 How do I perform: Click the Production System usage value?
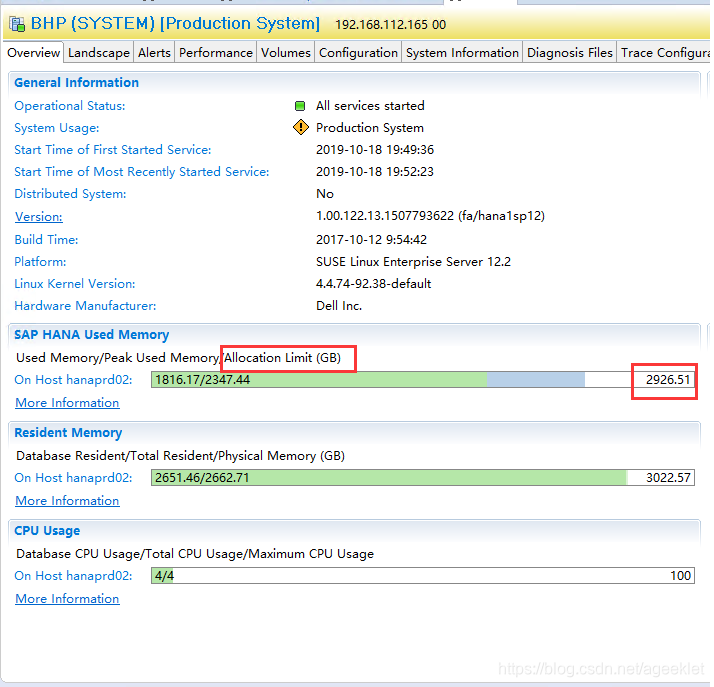tap(370, 128)
